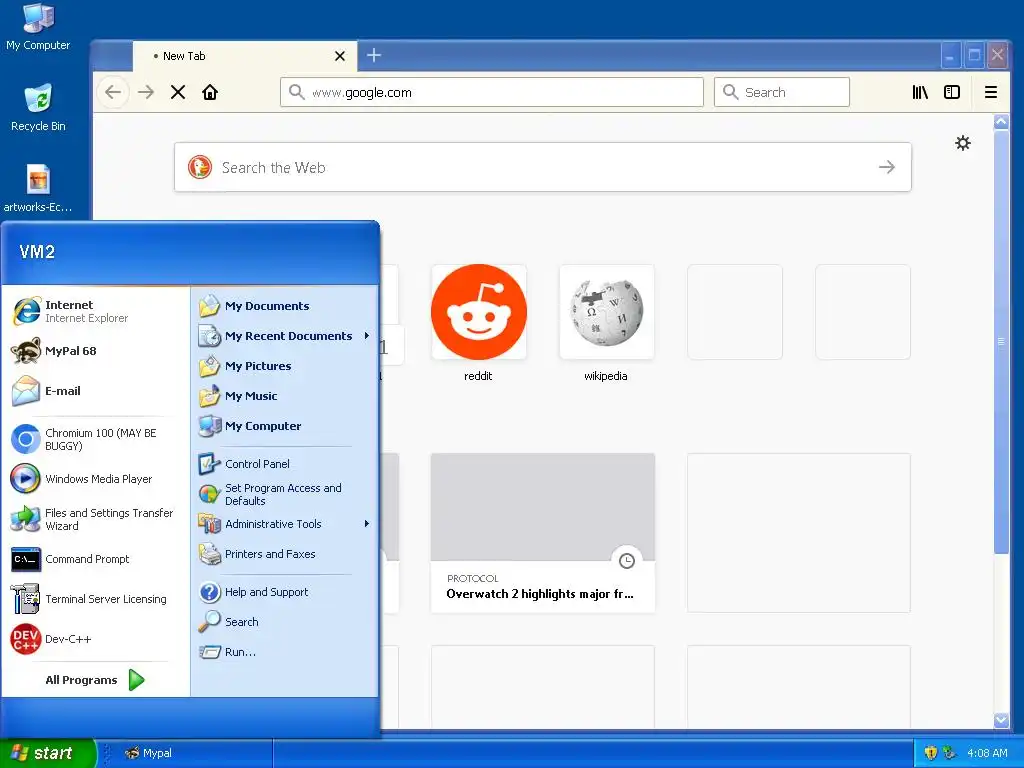Click the DuckDuckGo logo in search box

[x=200, y=167]
